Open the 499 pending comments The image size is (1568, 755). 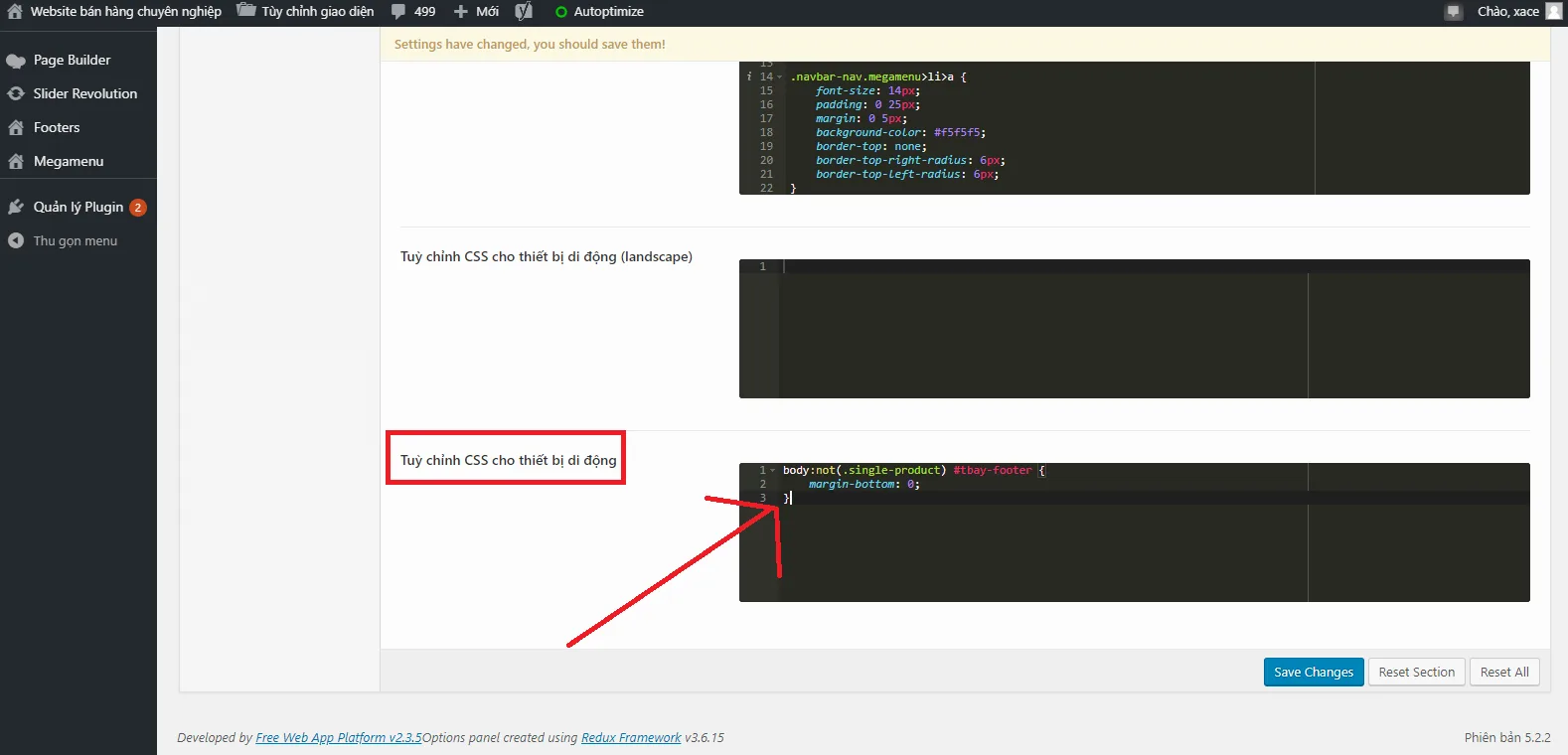[x=424, y=12]
